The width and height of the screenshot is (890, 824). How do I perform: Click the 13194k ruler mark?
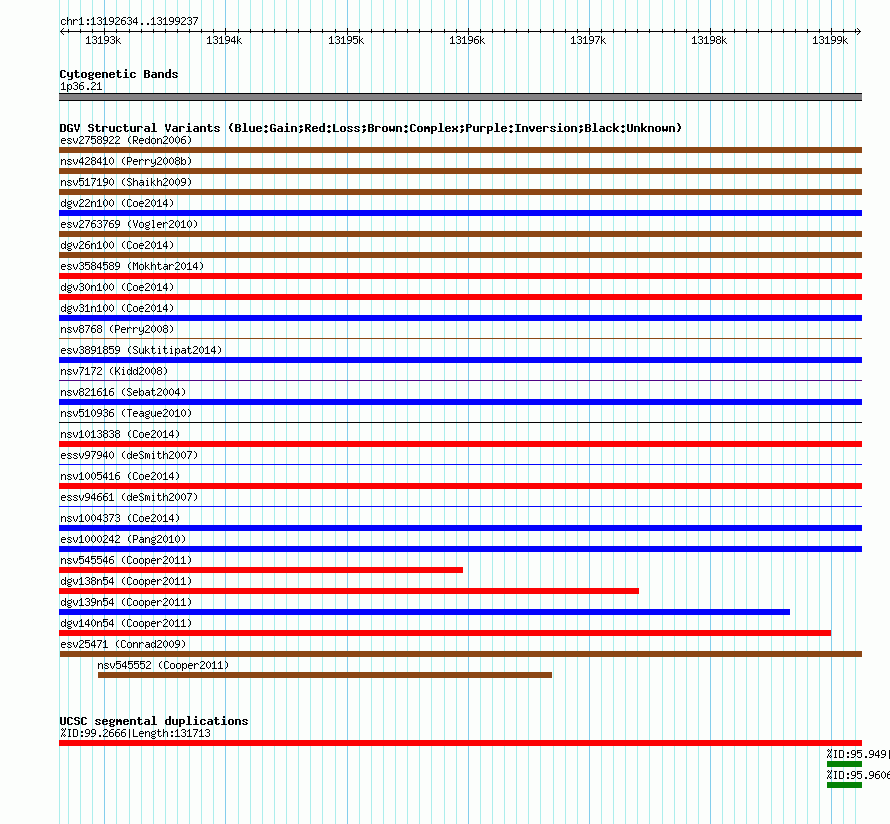click(x=224, y=40)
